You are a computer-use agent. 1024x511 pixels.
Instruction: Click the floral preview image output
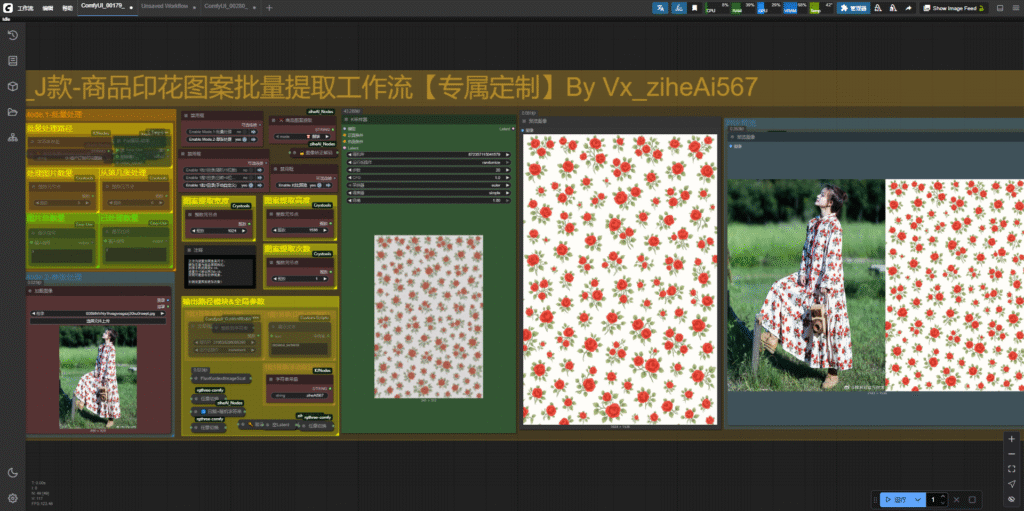[620, 279]
